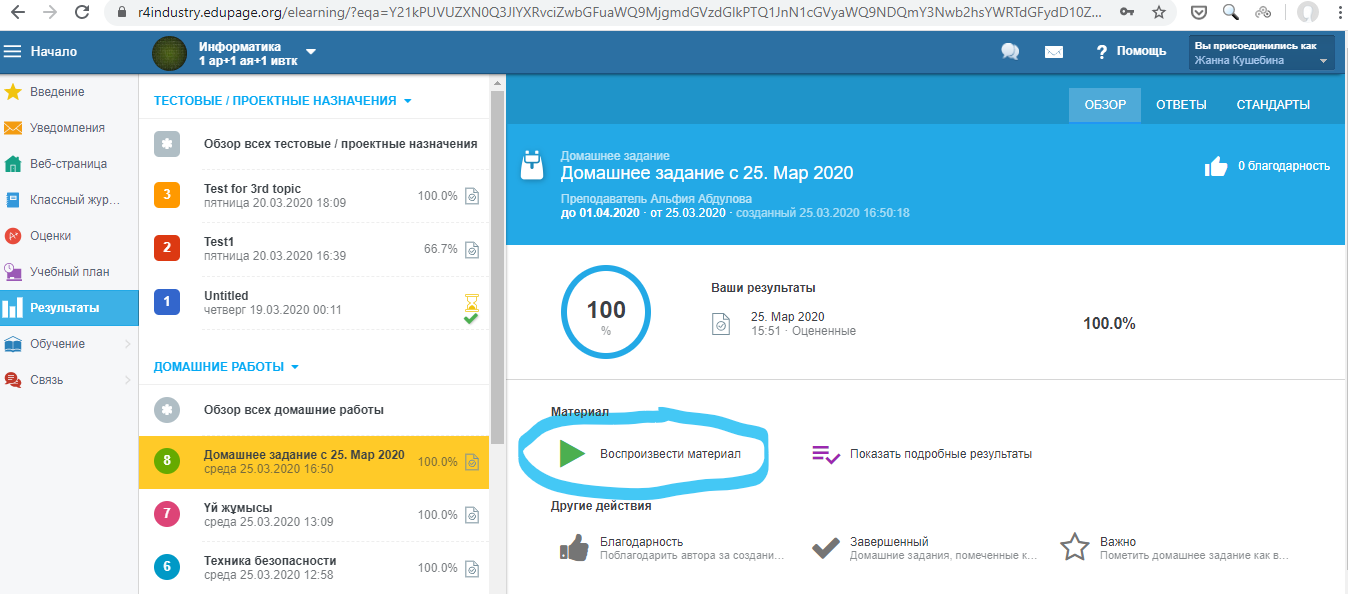Open Обзор всех домашние работы
The width and height of the screenshot is (1348, 594).
pos(314,409)
